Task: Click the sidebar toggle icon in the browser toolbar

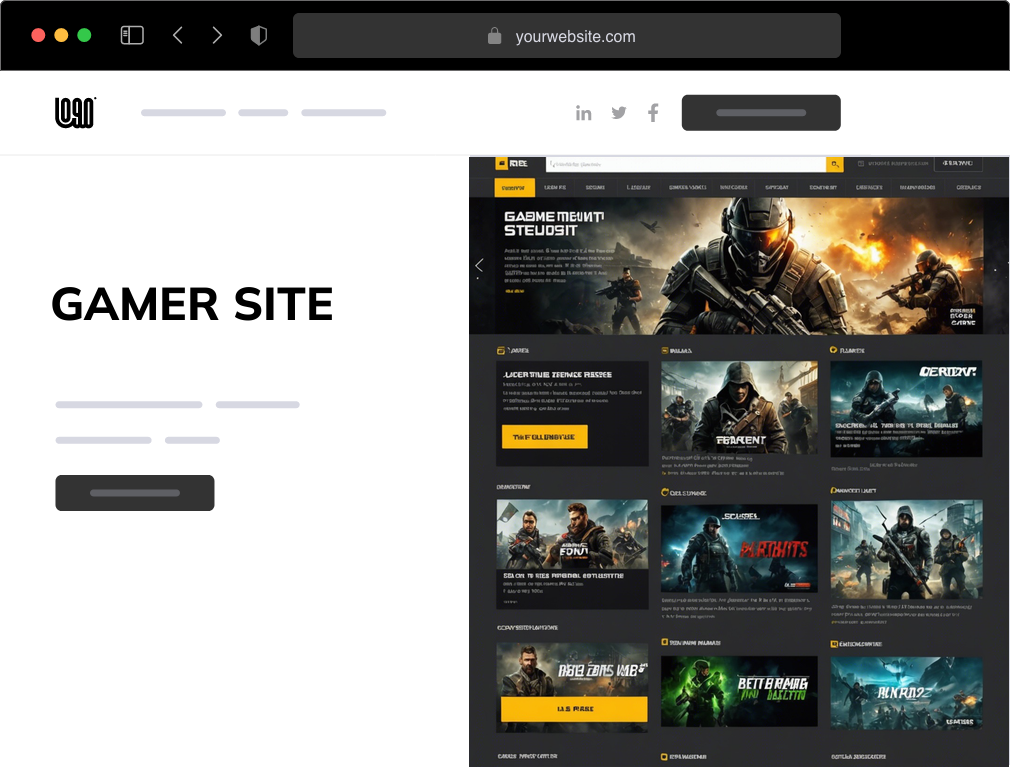Action: (131, 35)
